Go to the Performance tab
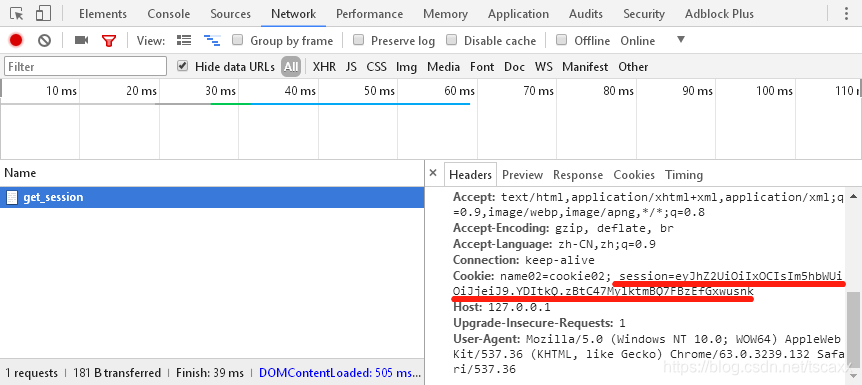 369,14
